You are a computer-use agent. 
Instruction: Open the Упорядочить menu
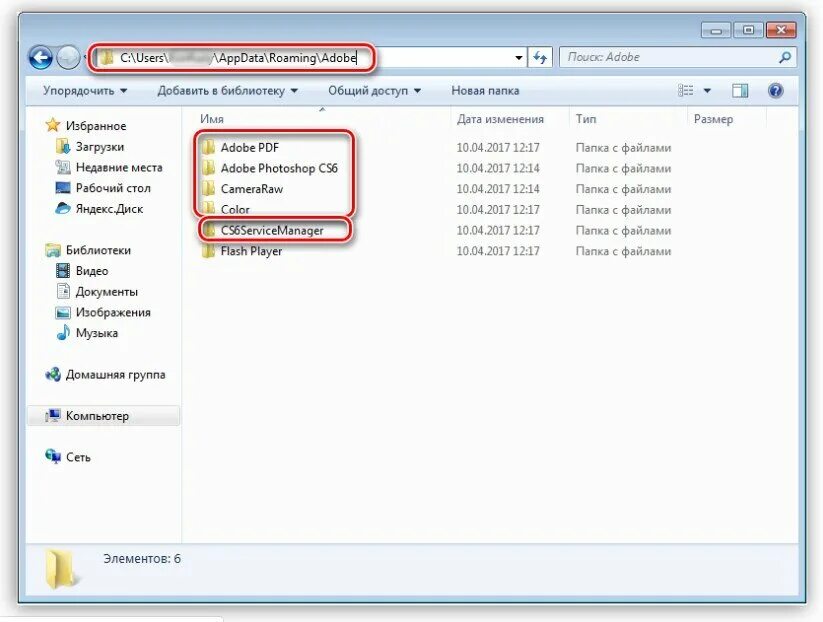85,91
